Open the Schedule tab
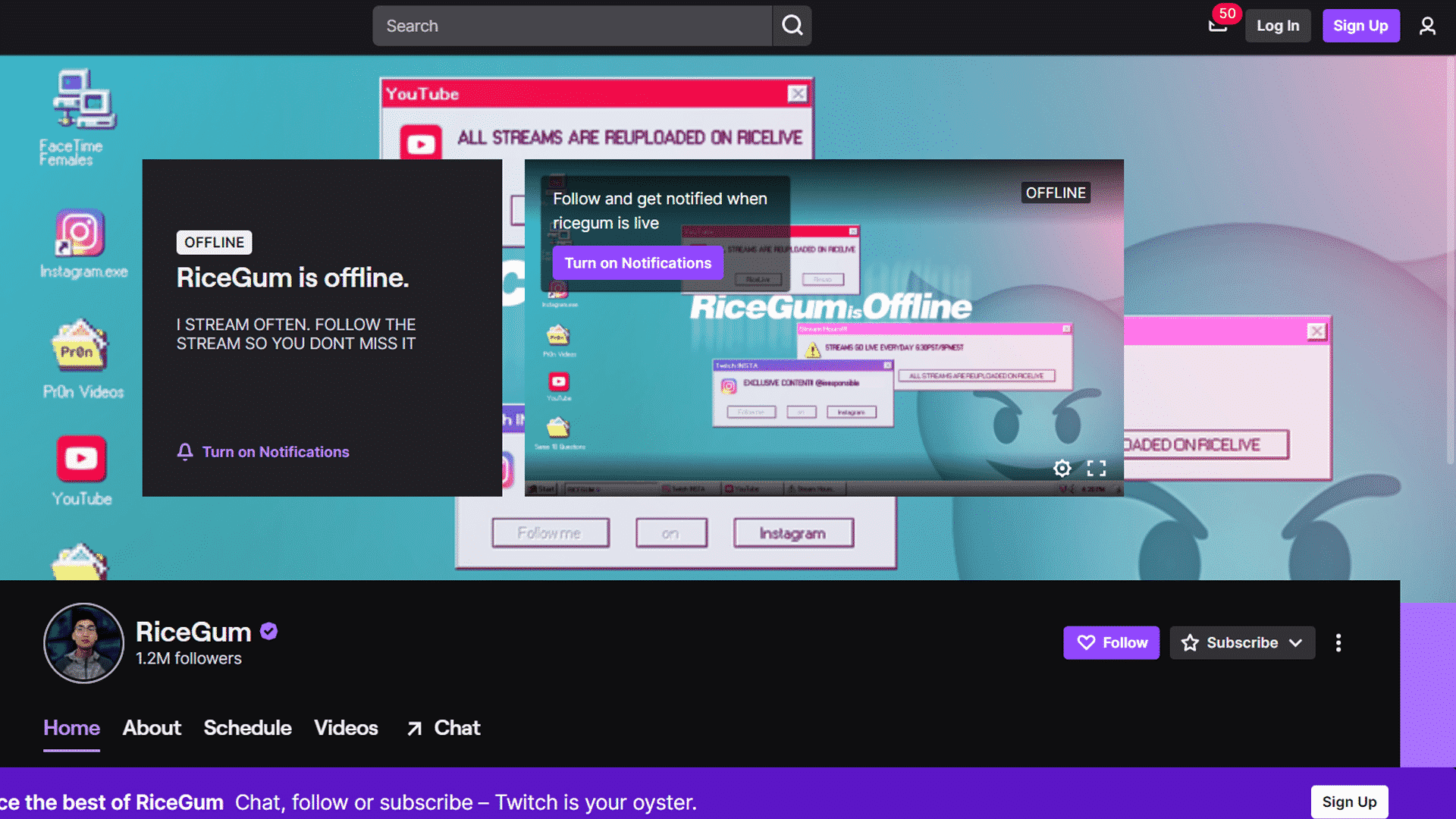The image size is (1456, 819). (x=247, y=728)
